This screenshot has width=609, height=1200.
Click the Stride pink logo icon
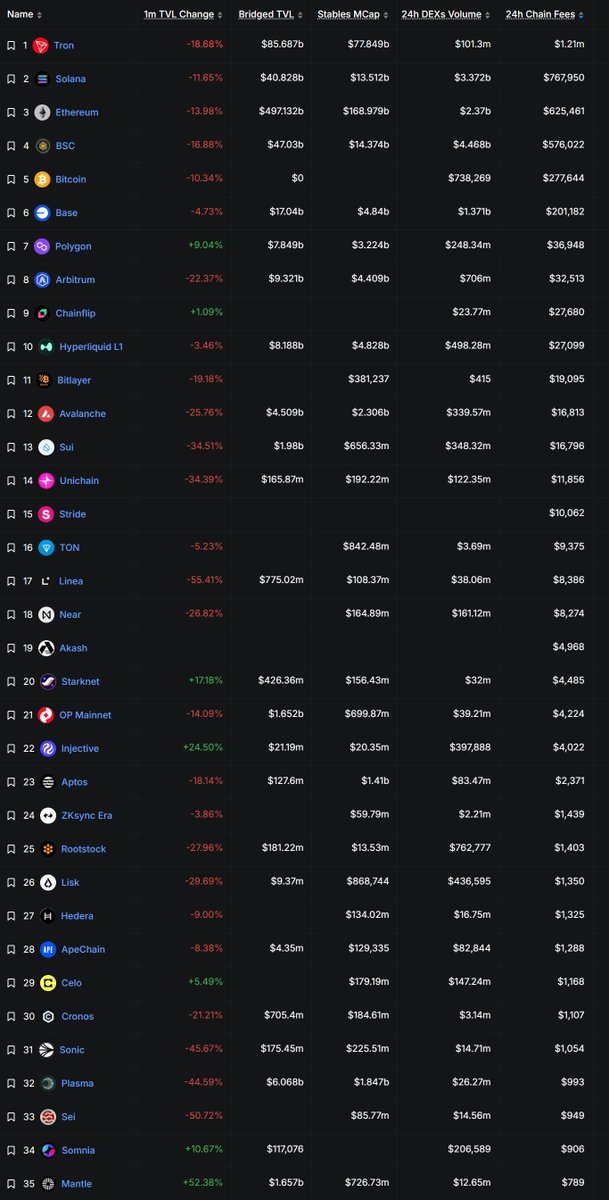[46, 514]
